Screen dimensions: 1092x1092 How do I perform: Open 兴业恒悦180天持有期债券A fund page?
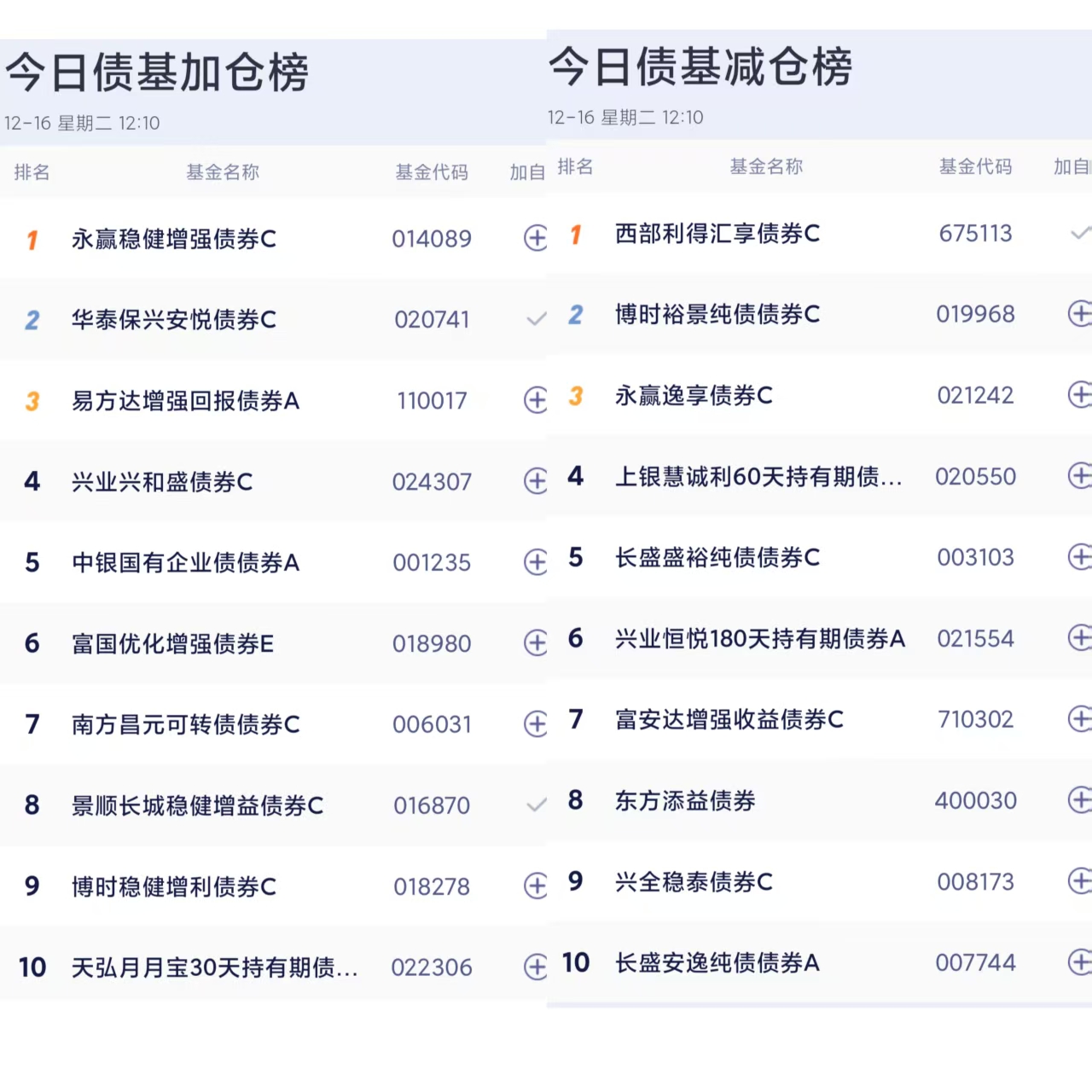(x=759, y=639)
